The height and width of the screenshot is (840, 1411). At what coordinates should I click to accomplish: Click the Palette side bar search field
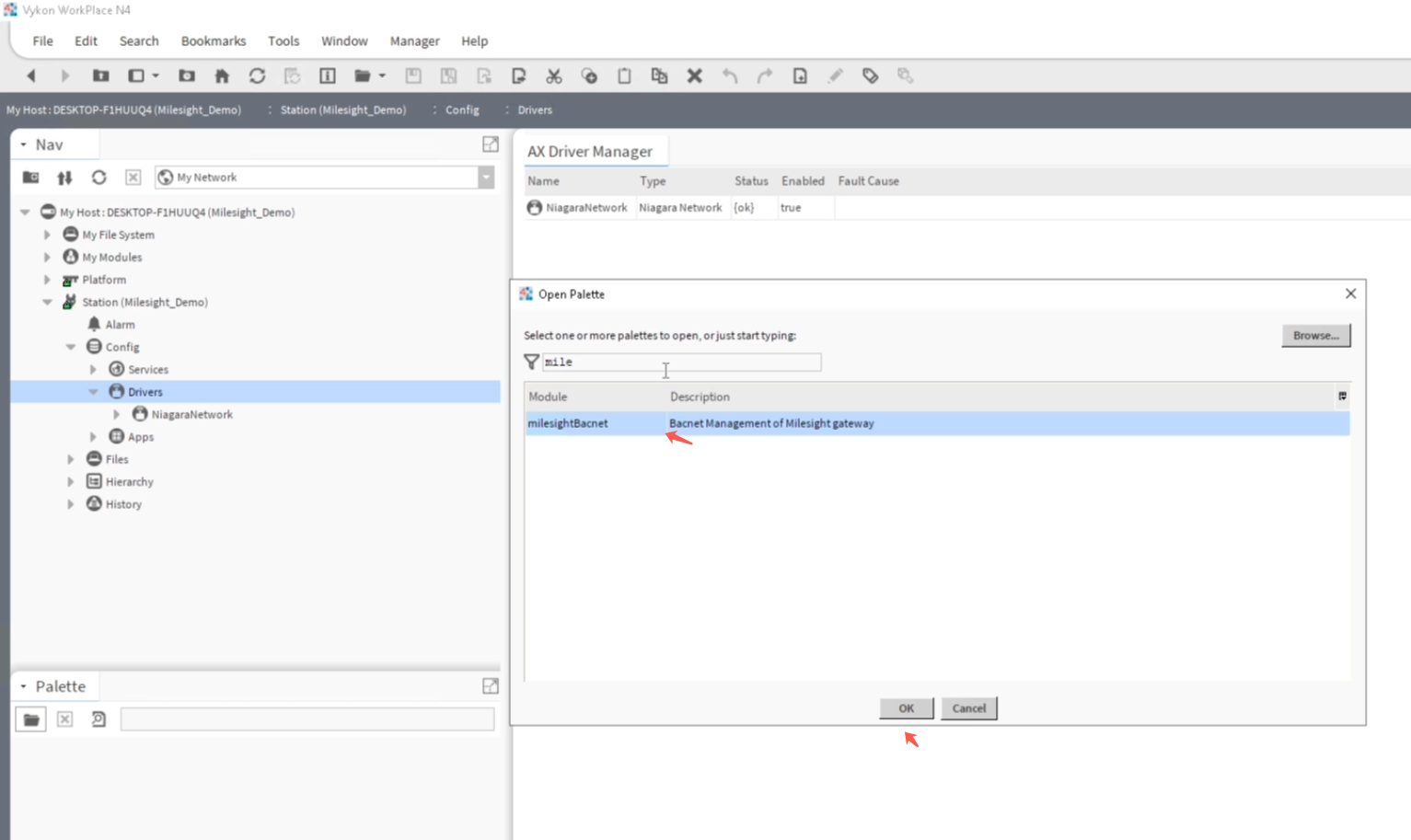coord(307,719)
